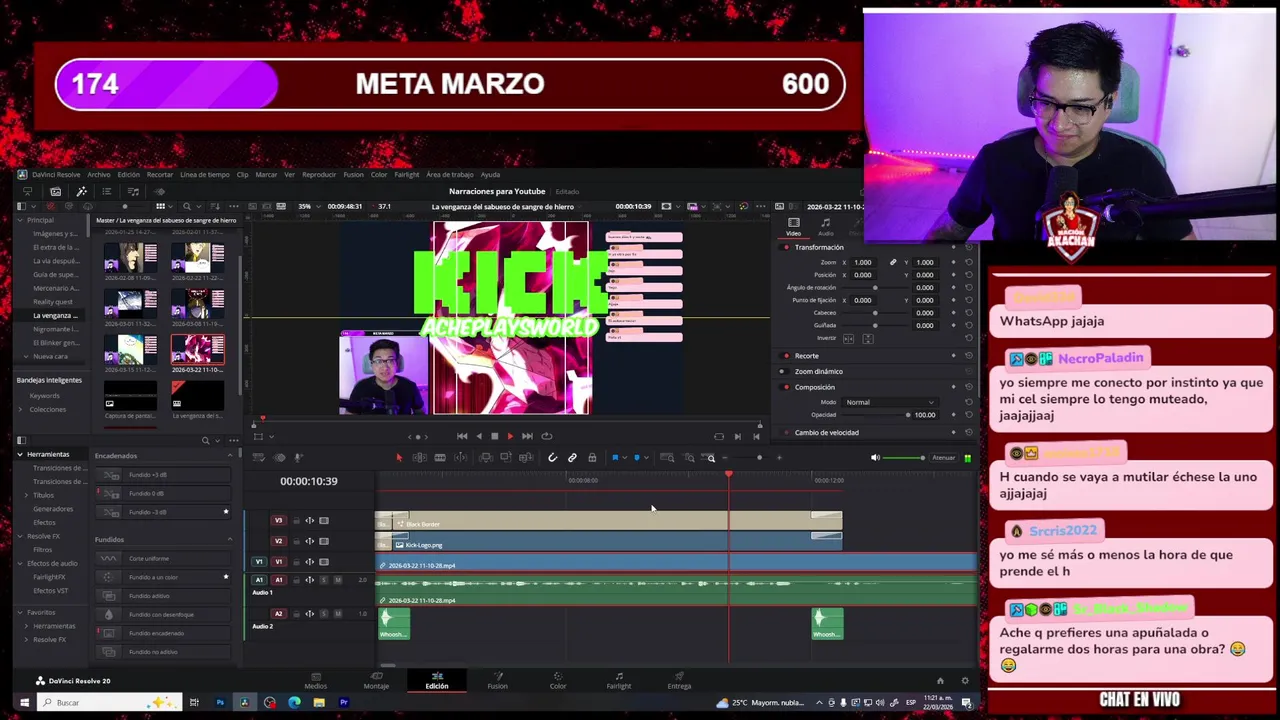Open the thumbnail view options dropdown
The width and height of the screenshot is (1280, 720).
click(x=171, y=206)
